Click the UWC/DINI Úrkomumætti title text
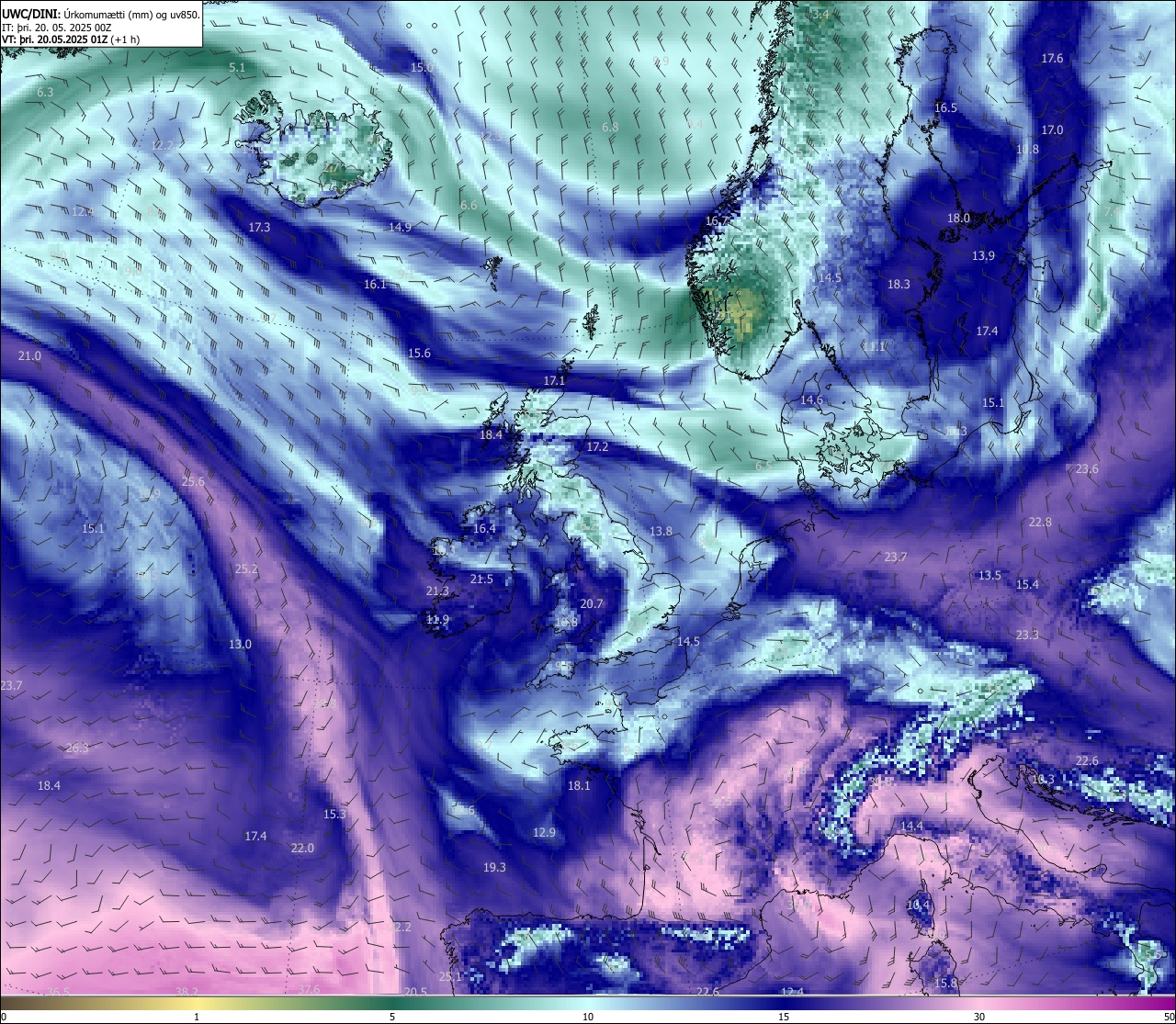 point(100,15)
